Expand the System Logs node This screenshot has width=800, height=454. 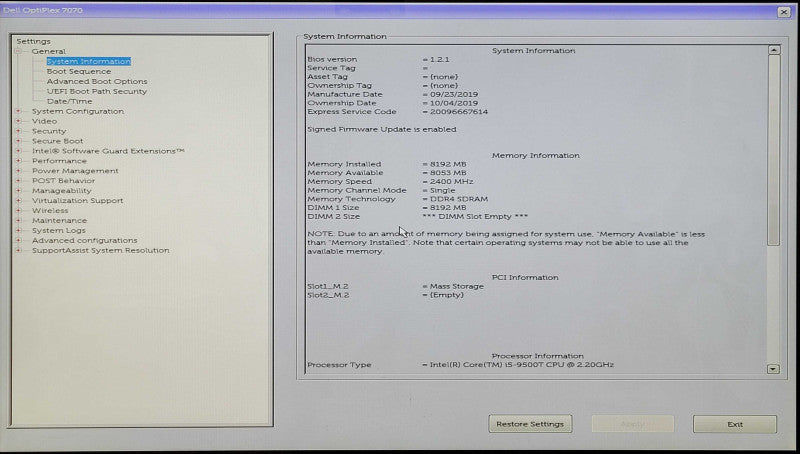pyautogui.click(x=18, y=231)
